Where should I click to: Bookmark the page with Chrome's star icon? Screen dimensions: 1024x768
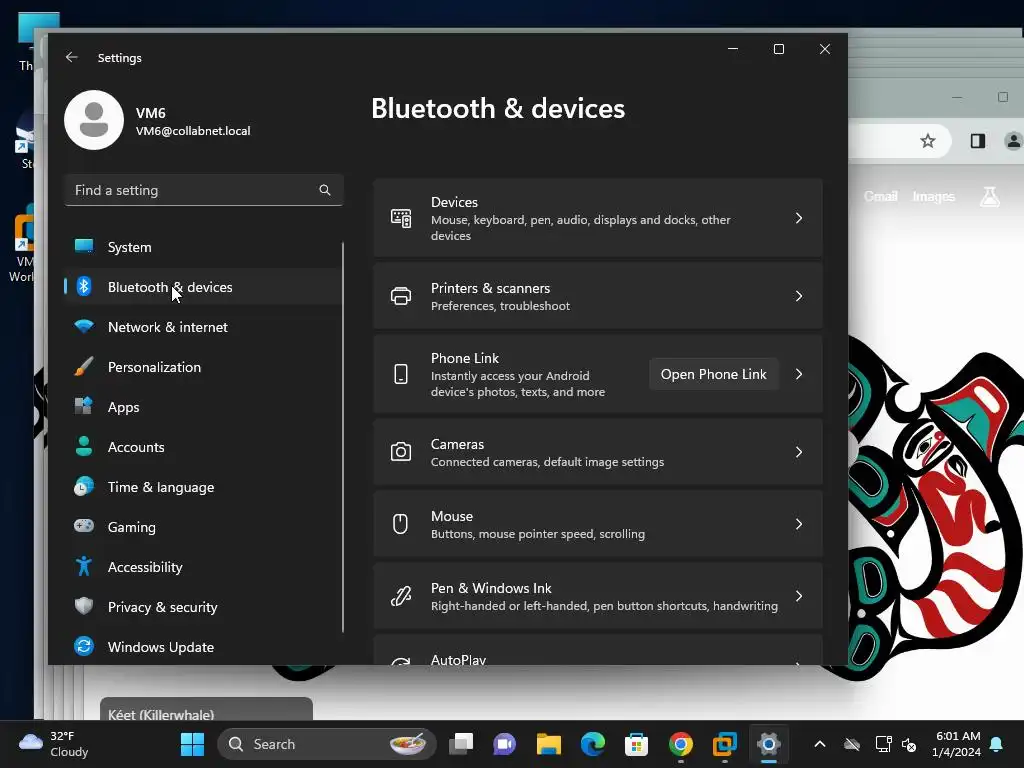pos(927,140)
